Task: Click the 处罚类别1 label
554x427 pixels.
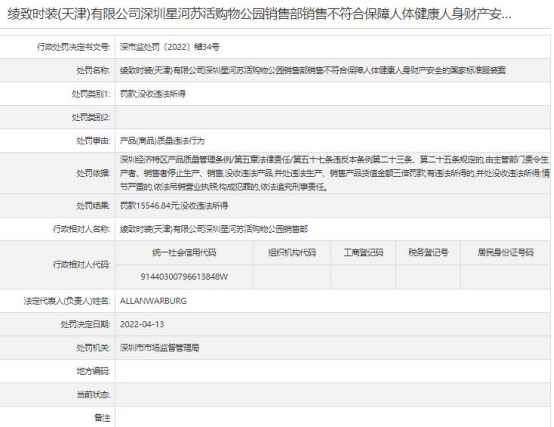Action: [91, 94]
